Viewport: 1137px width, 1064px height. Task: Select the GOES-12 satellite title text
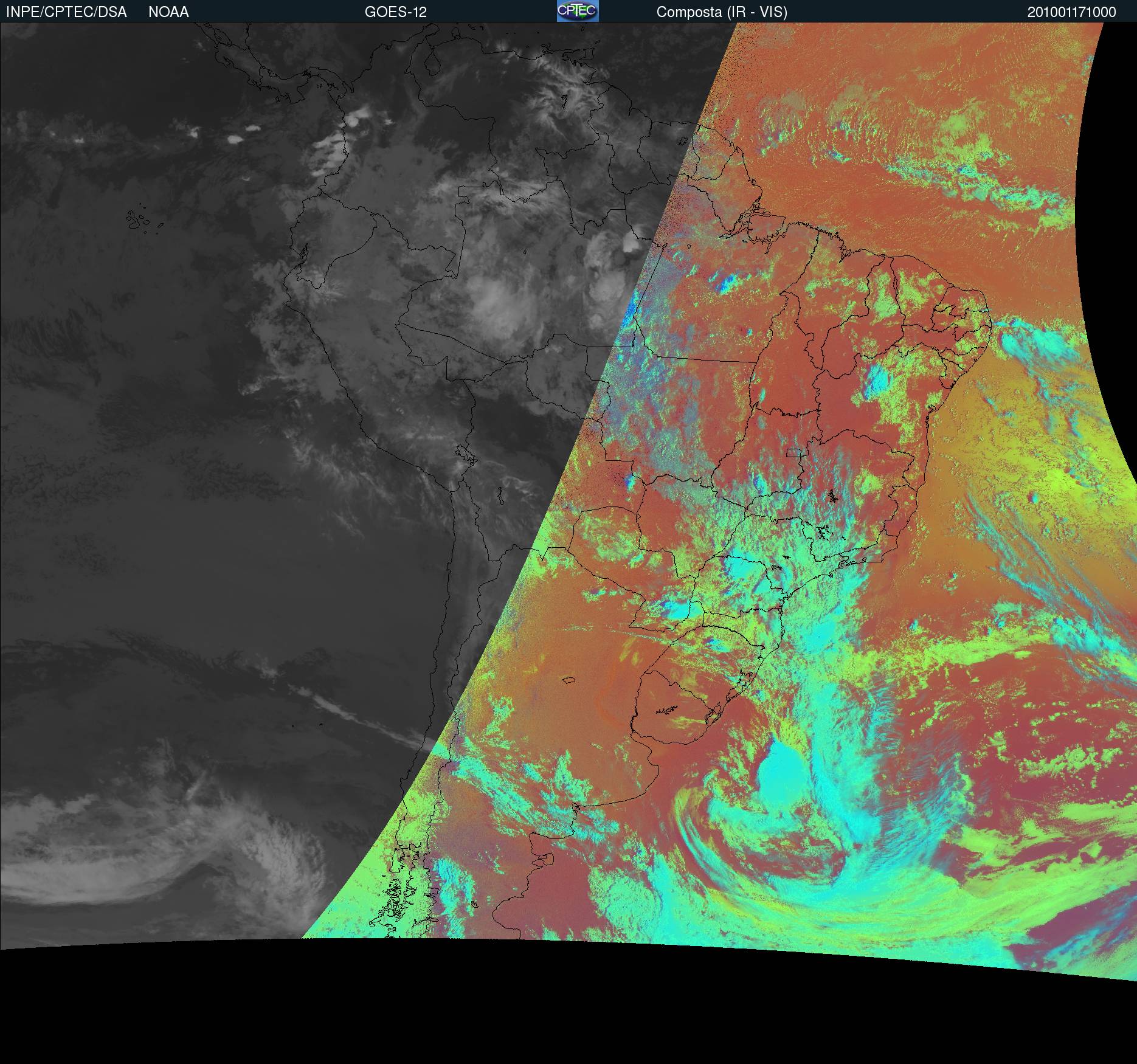click(395, 12)
